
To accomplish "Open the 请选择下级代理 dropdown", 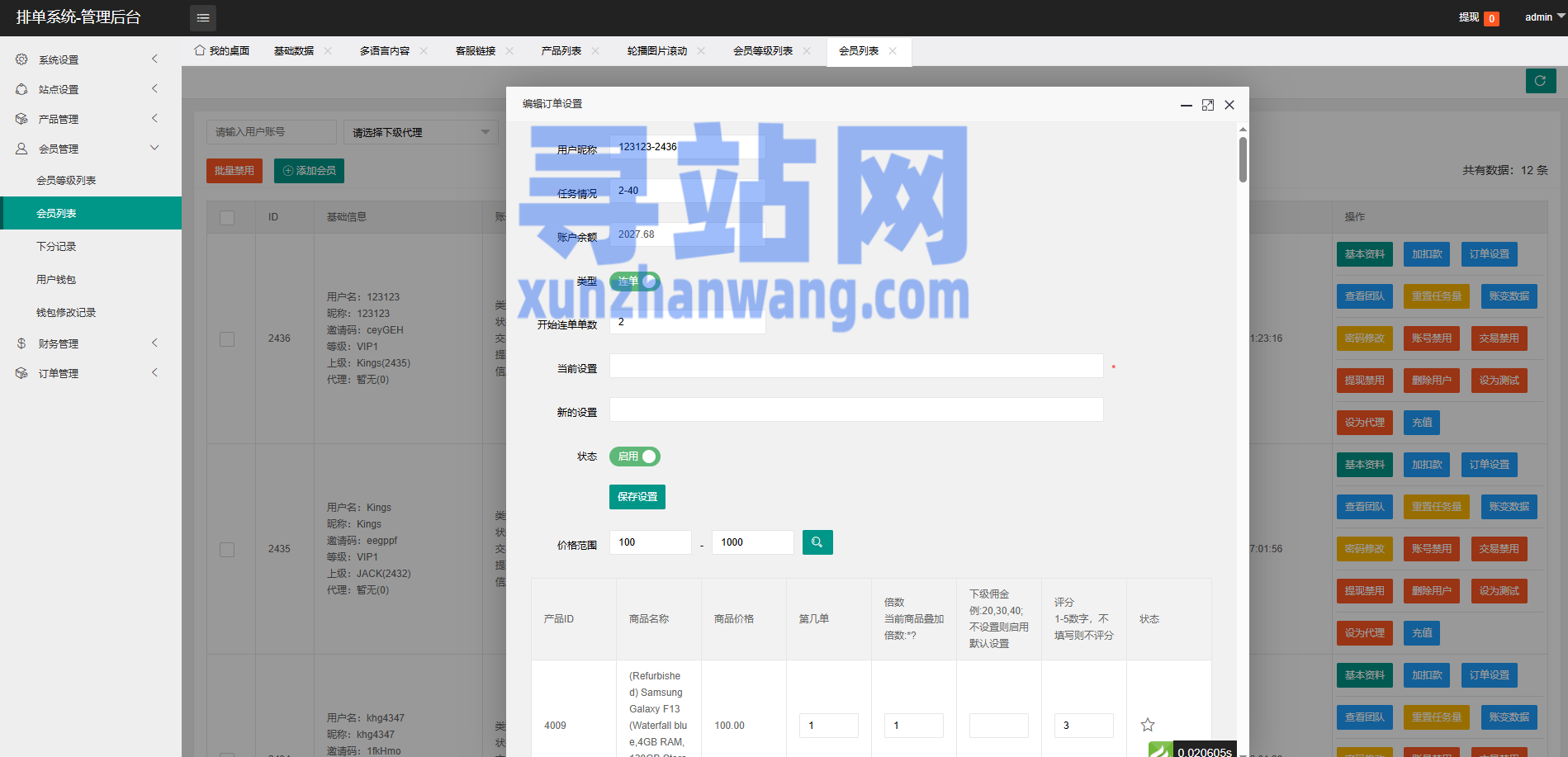I will click(x=421, y=132).
